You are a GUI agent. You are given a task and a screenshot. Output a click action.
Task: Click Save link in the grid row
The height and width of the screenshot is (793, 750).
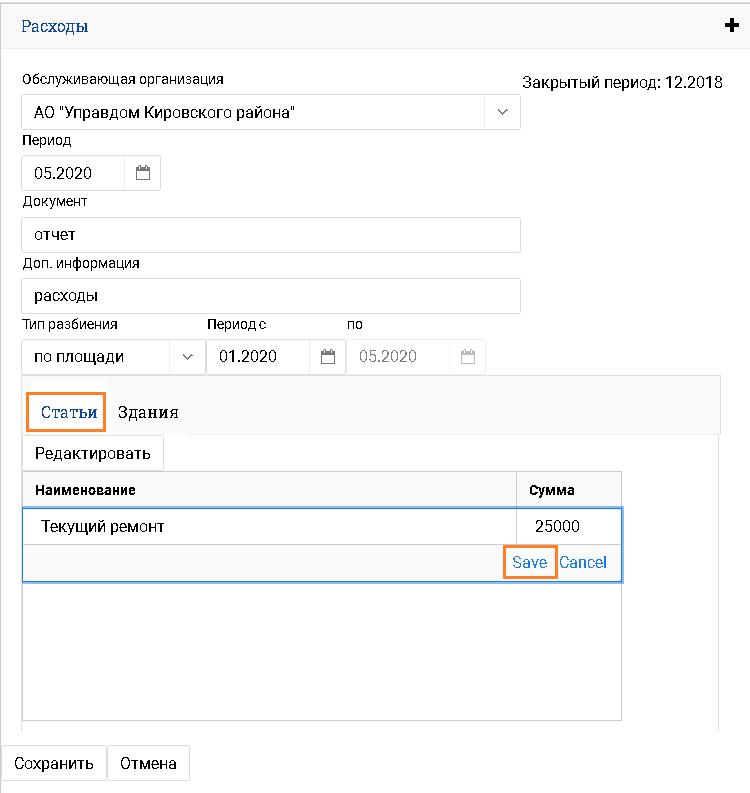click(529, 562)
